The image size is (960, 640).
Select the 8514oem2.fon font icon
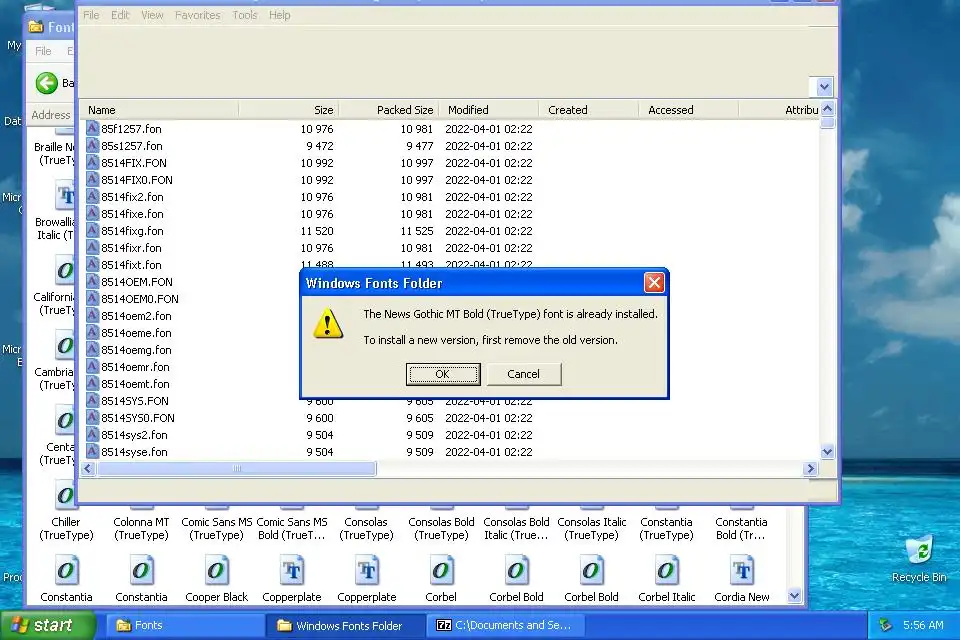click(92, 315)
